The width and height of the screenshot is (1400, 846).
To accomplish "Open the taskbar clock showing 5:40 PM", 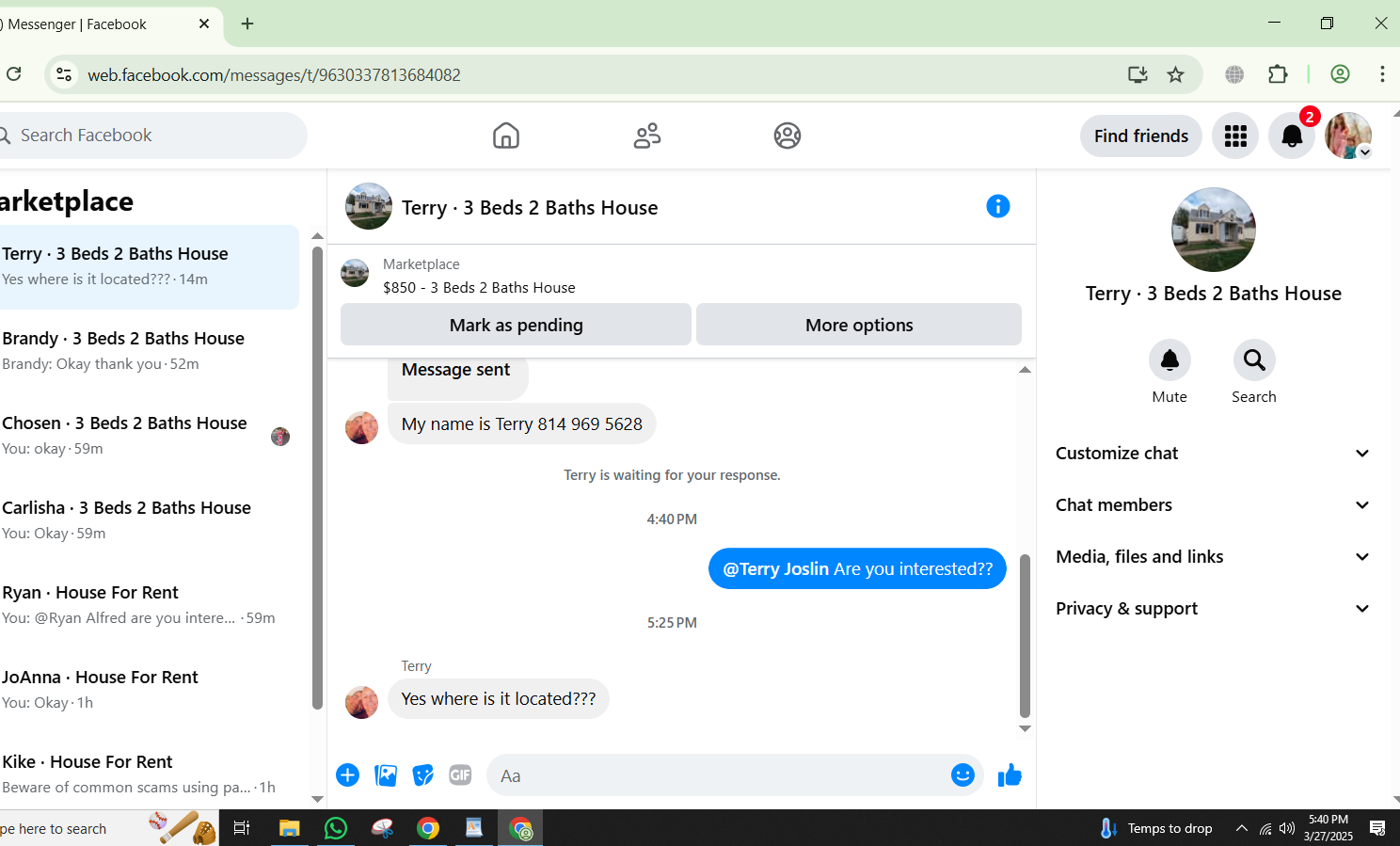I will (1328, 828).
